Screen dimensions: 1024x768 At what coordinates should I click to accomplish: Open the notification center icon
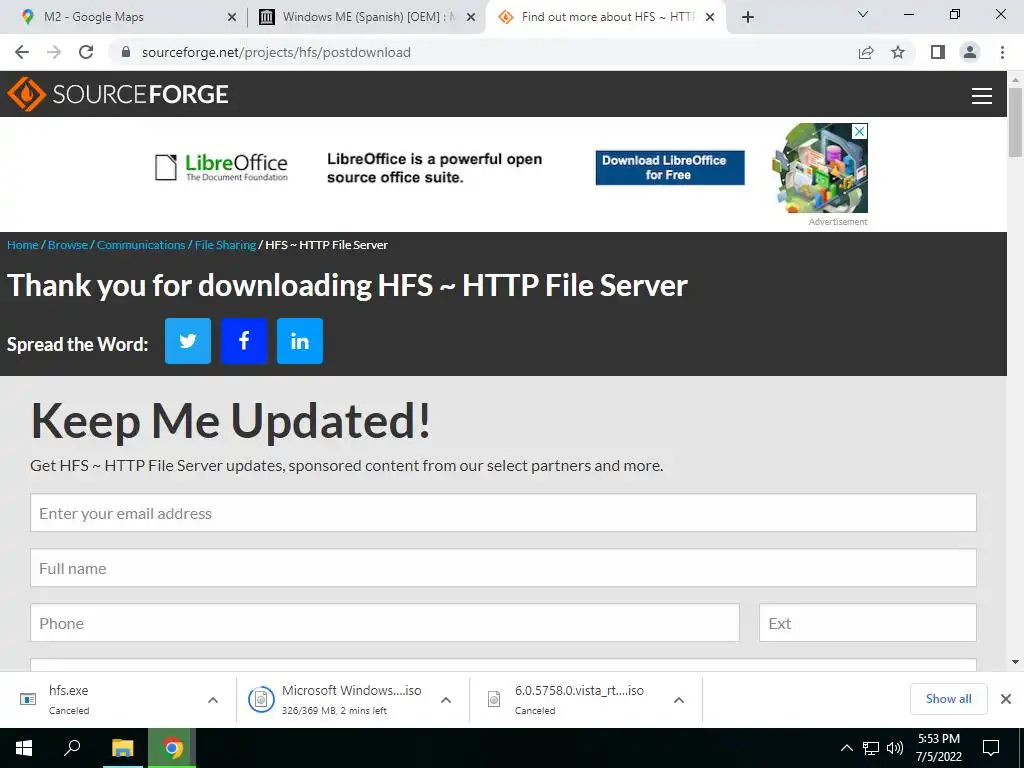[991, 748]
